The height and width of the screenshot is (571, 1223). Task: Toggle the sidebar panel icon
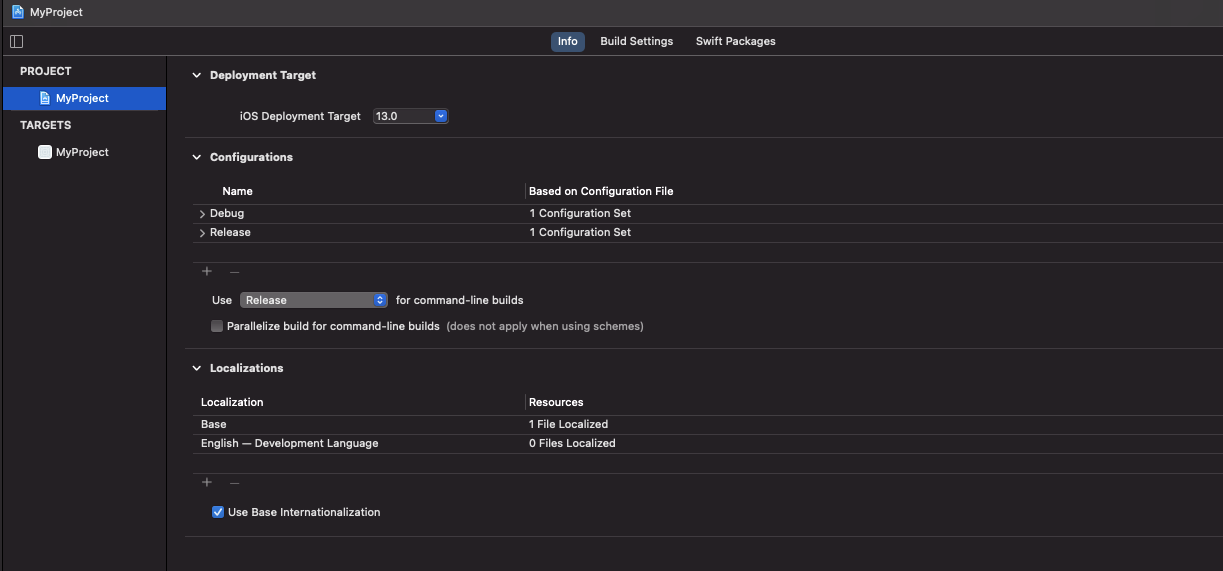pos(16,41)
